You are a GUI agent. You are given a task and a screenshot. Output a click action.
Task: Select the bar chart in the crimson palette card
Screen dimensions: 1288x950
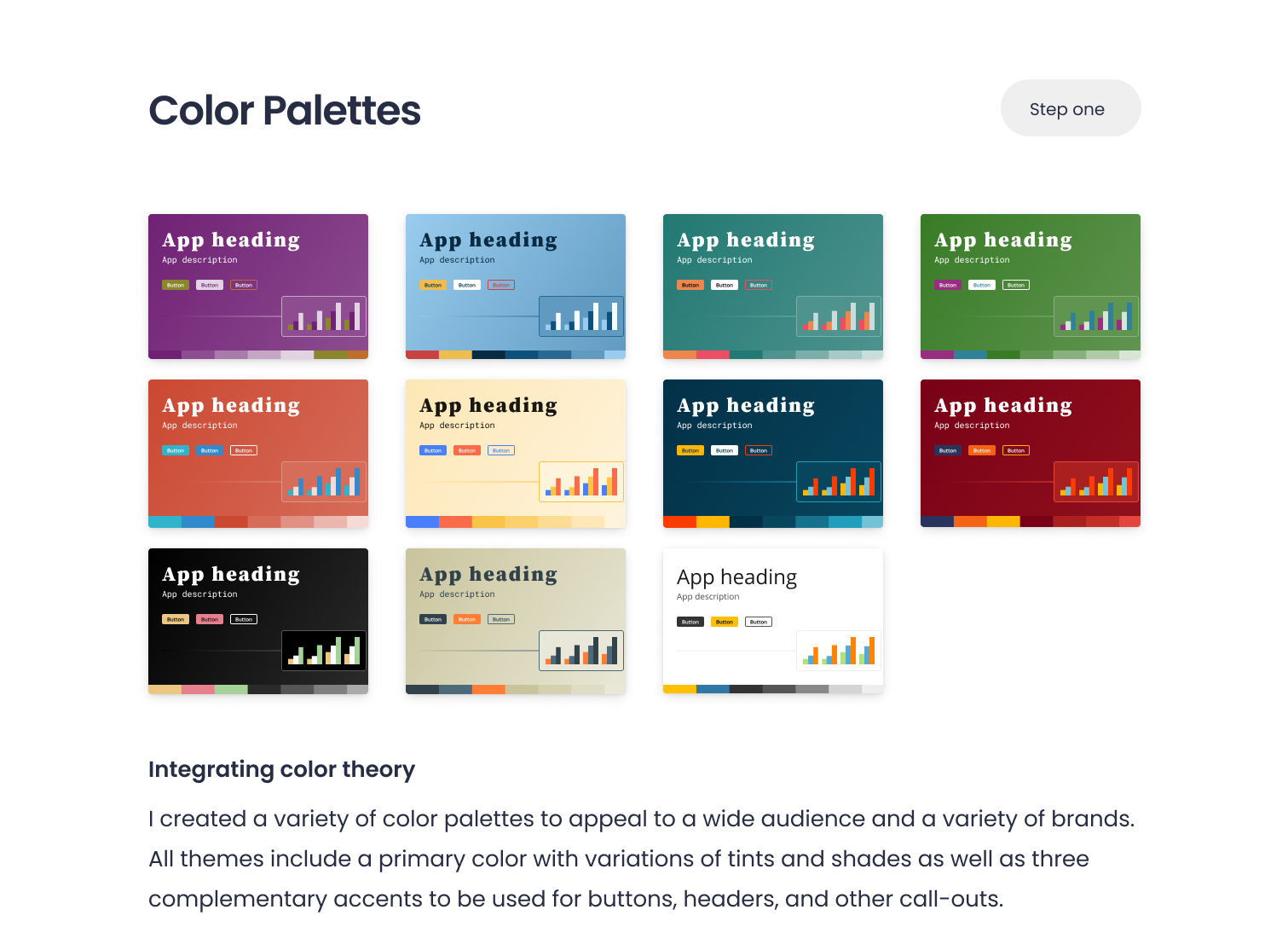pyautogui.click(x=1096, y=482)
